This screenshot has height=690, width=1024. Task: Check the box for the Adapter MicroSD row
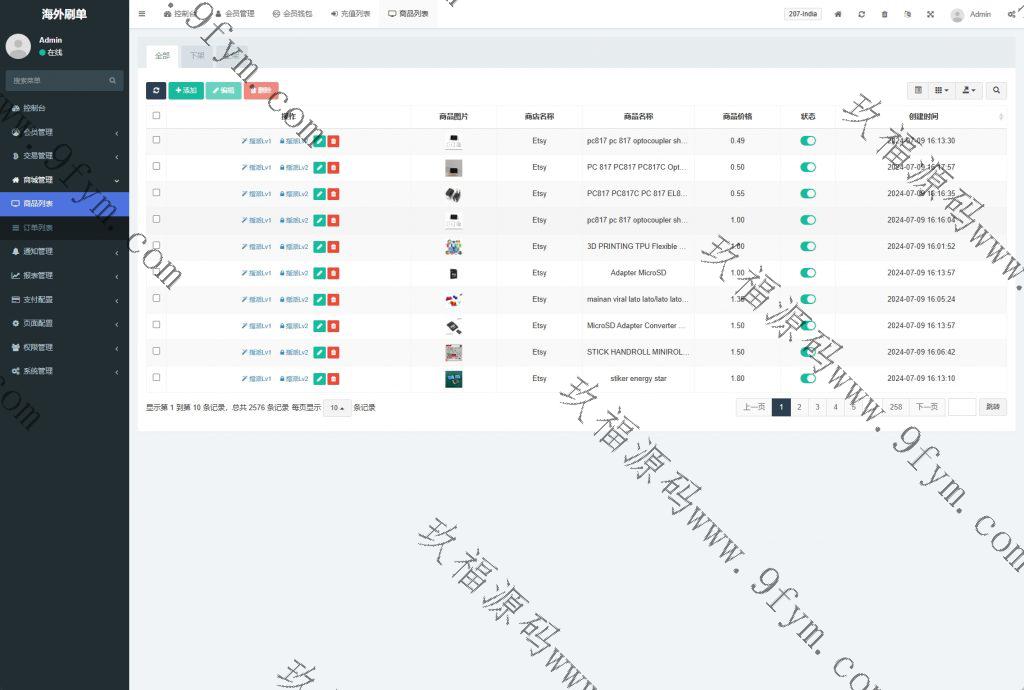coord(156,272)
